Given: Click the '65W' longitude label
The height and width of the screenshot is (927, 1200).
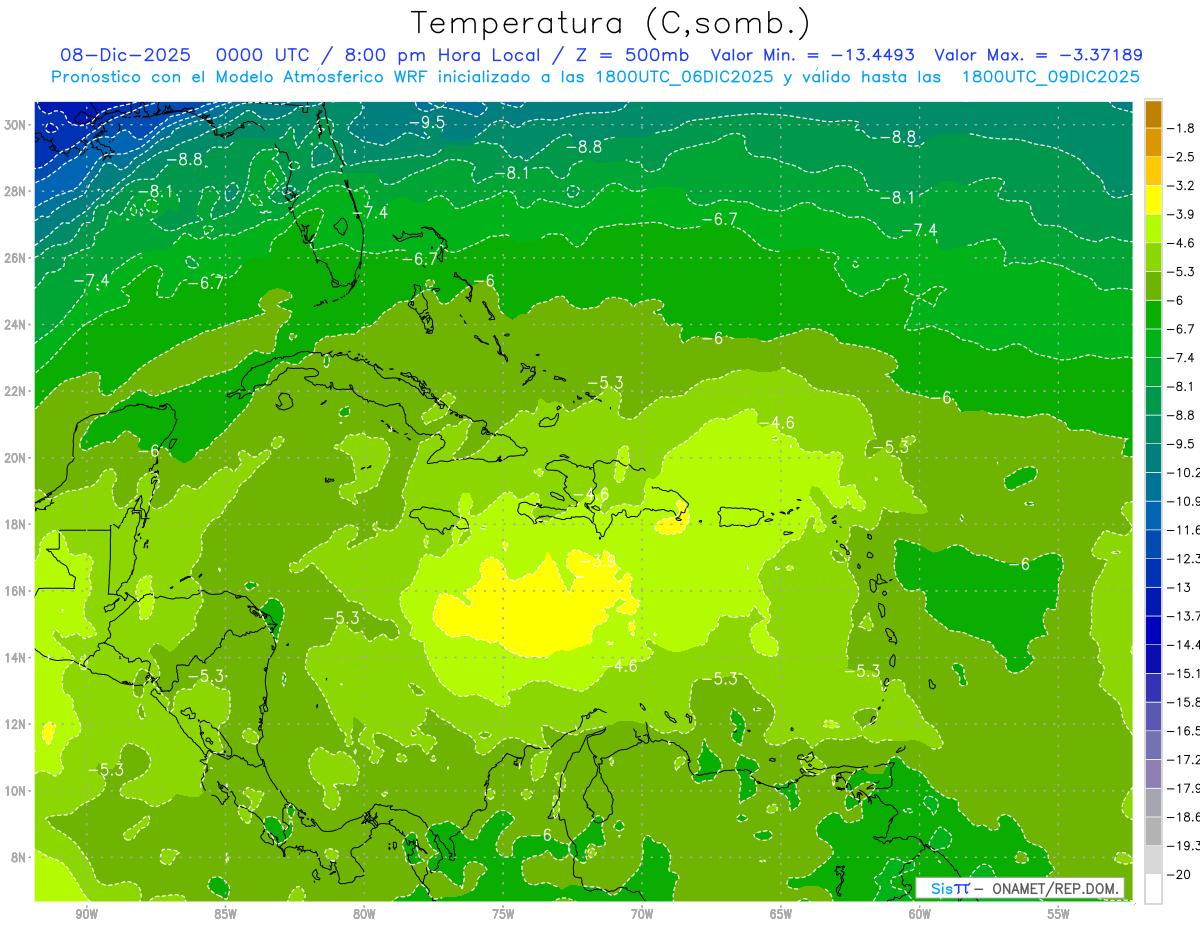Looking at the screenshot, I should coord(781,914).
